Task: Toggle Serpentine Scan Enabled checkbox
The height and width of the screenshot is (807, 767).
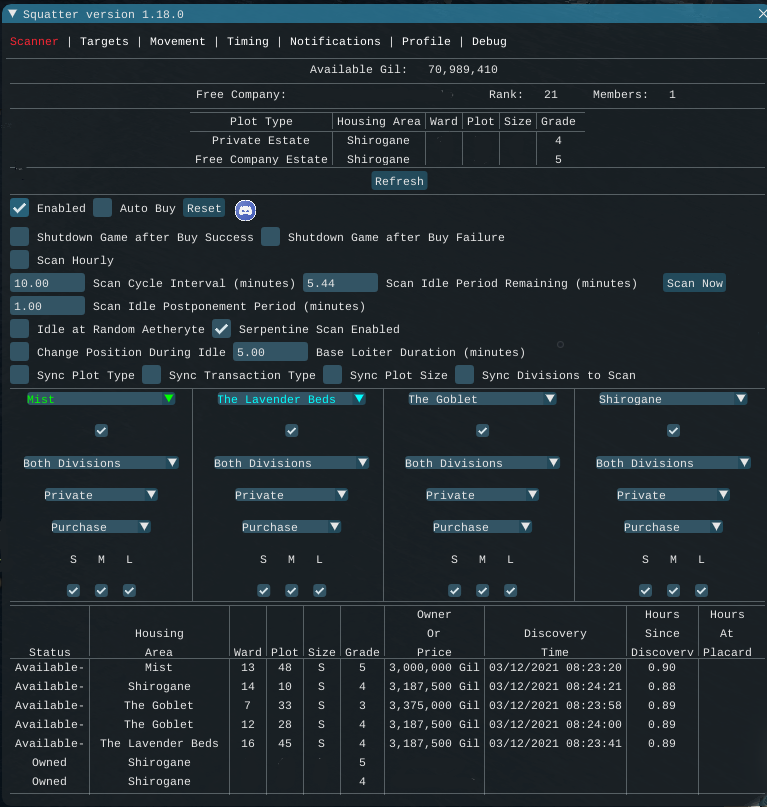Action: 222,329
